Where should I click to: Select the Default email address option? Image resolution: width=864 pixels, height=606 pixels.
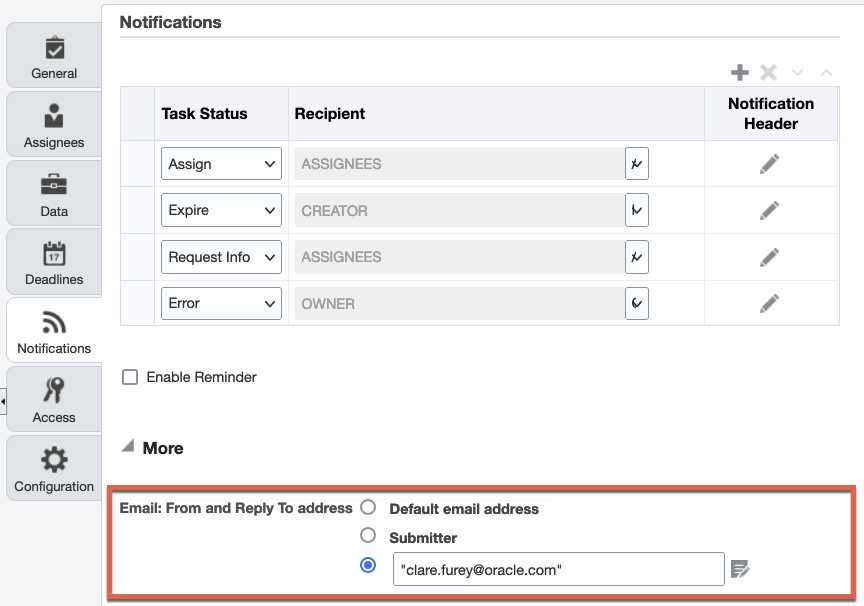(x=368, y=507)
